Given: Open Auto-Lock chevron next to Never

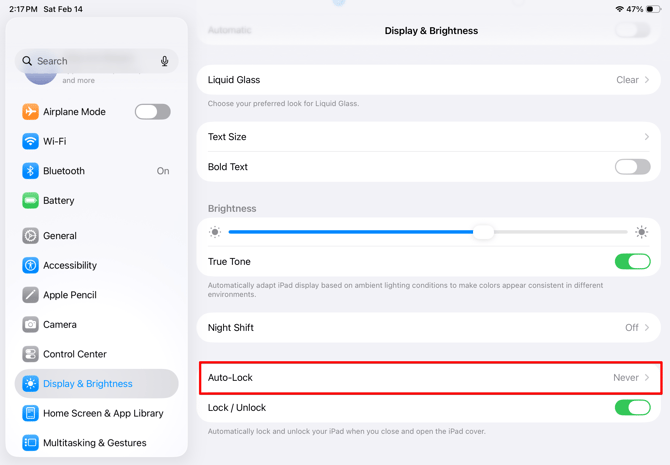Looking at the screenshot, I should click(647, 377).
